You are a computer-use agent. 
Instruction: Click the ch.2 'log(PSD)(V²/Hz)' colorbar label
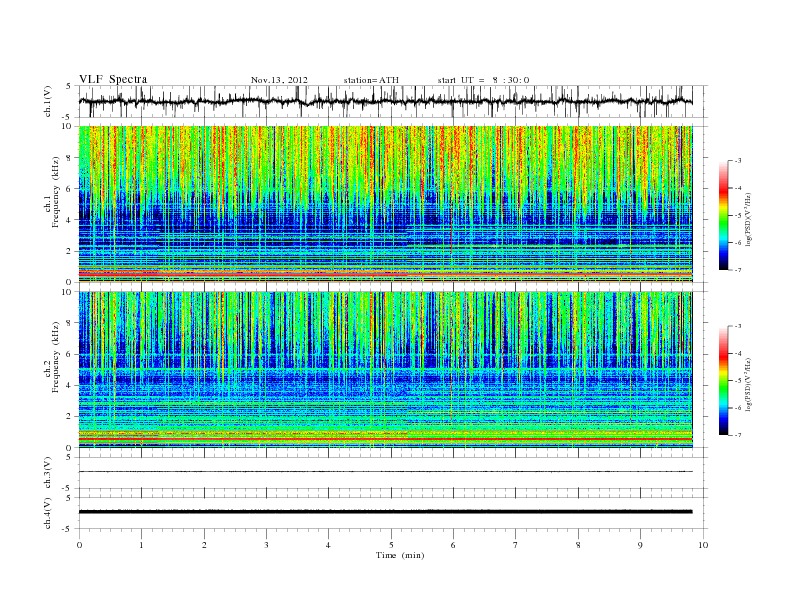pos(748,384)
